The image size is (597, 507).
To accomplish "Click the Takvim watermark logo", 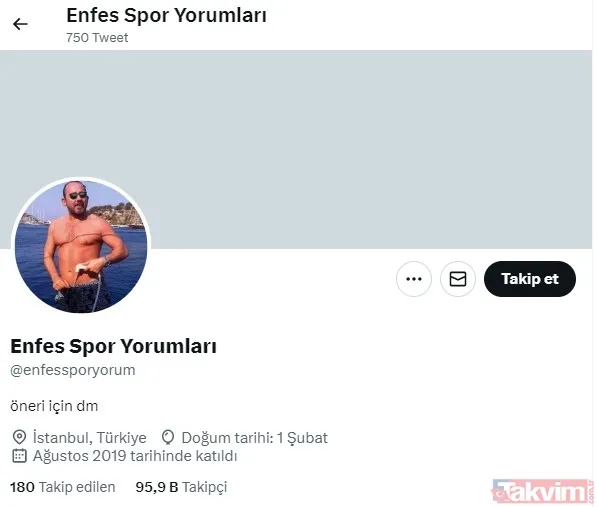I will pyautogui.click(x=542, y=491).
